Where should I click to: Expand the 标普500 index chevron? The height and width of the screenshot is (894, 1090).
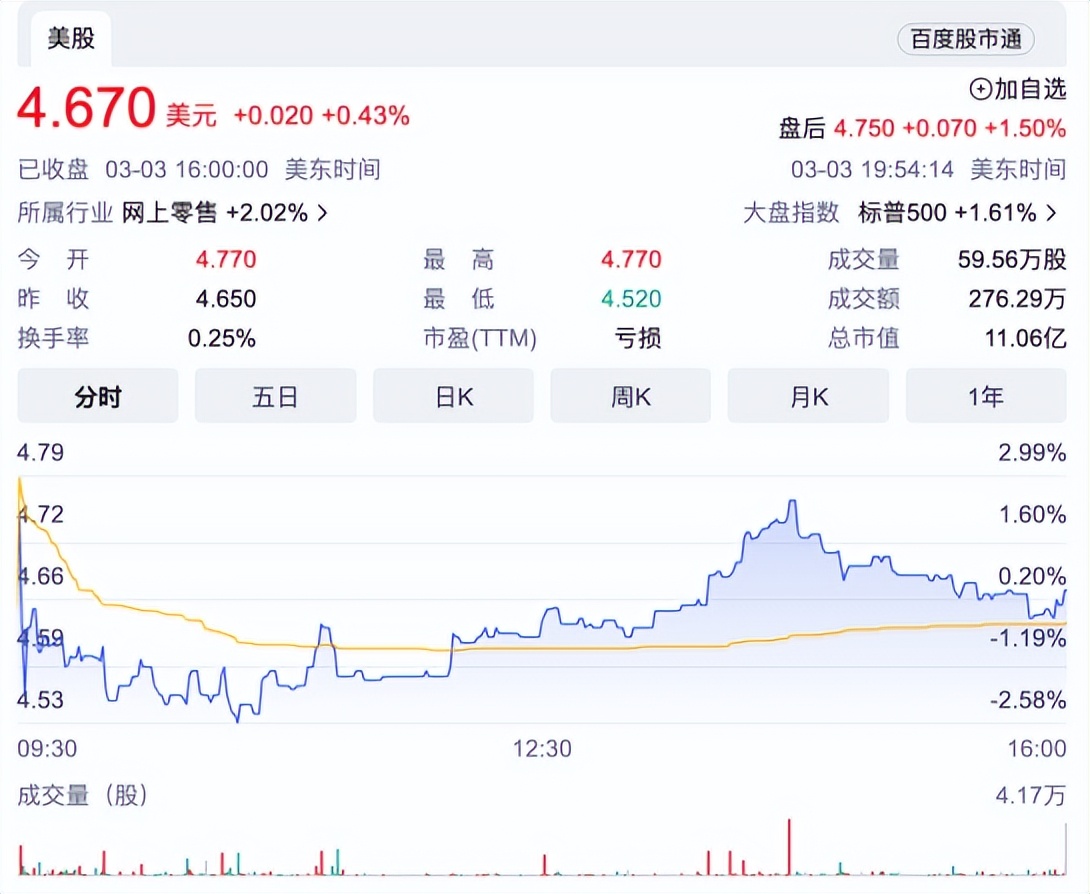1051,213
